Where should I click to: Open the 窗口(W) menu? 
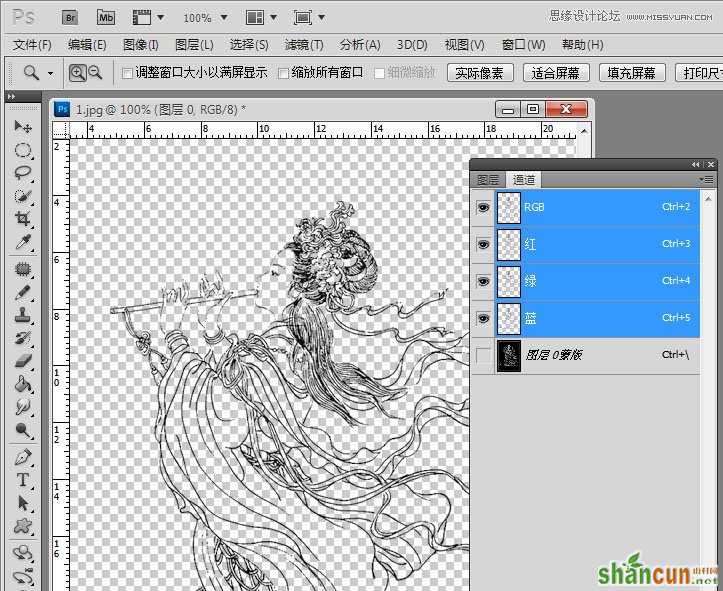[x=523, y=45]
